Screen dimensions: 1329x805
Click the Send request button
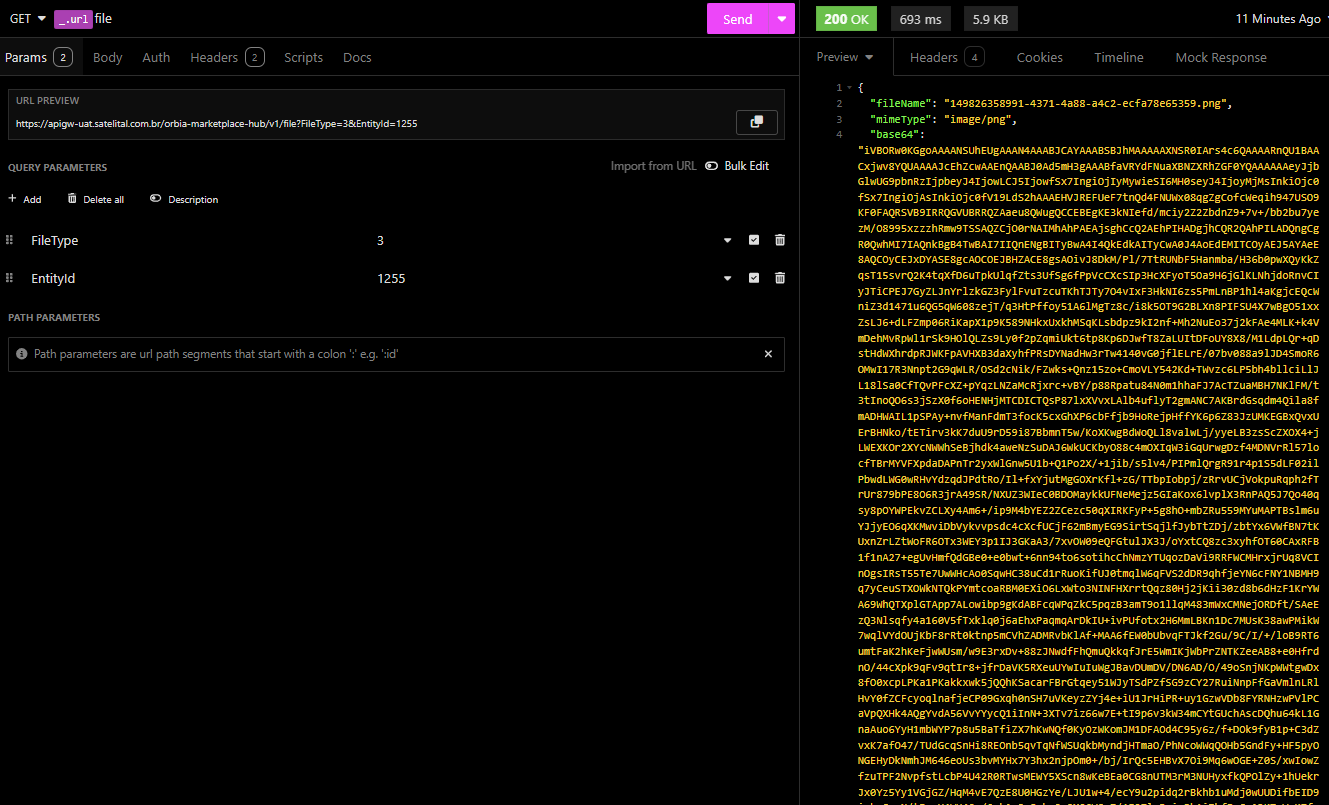[737, 19]
